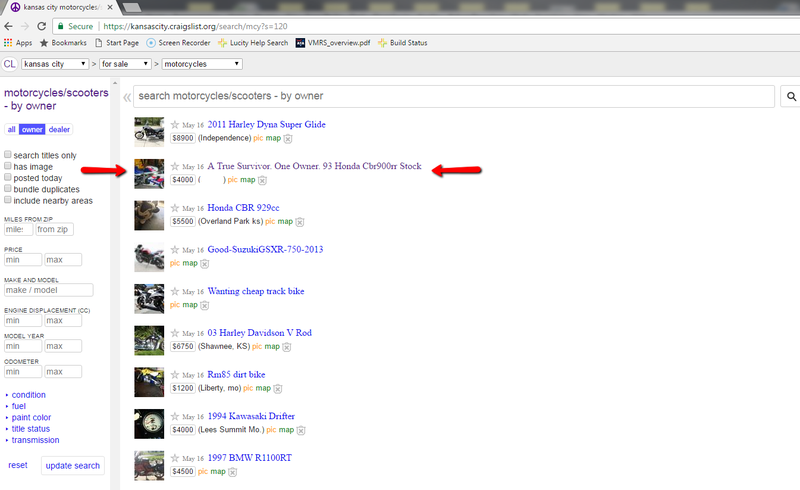Click the search magnifier button
The image size is (800, 490).
tap(791, 96)
